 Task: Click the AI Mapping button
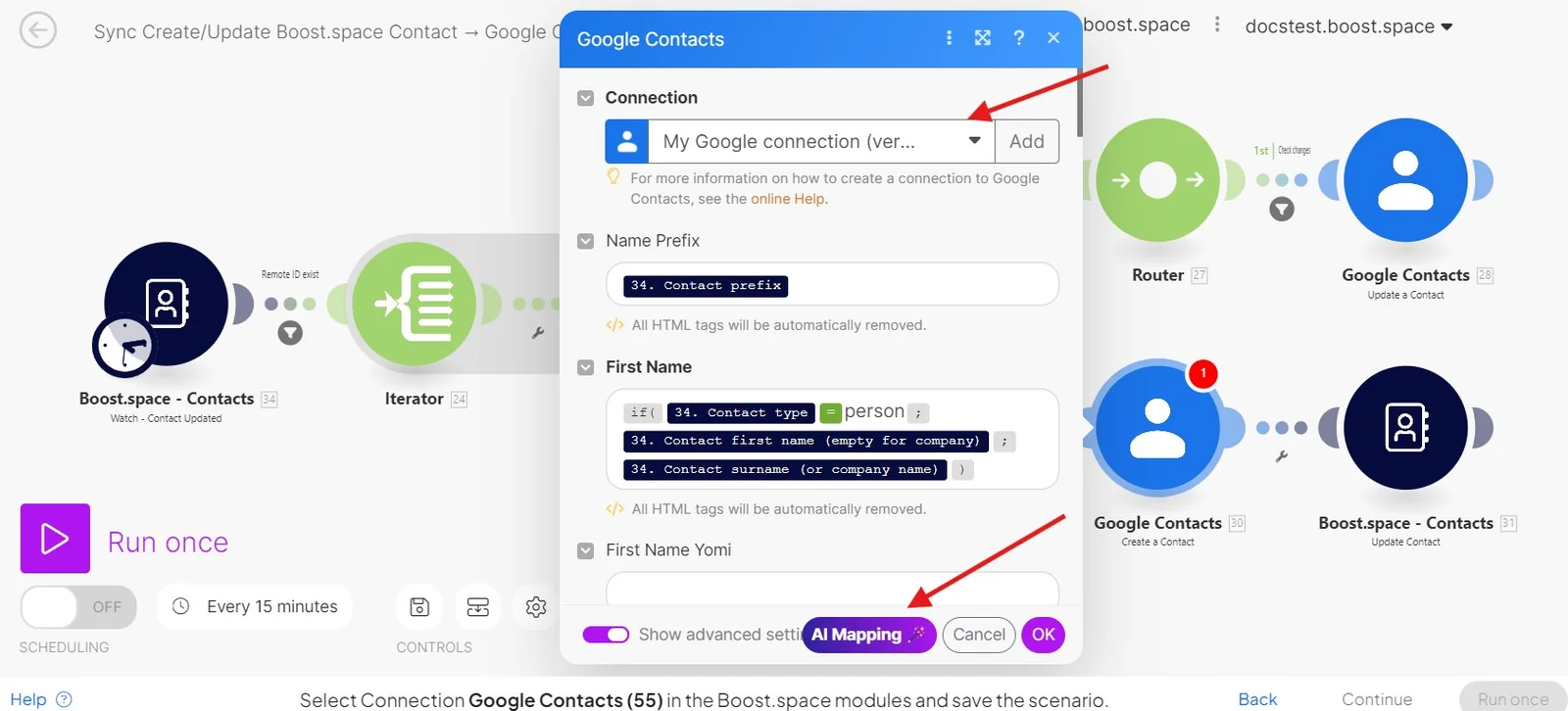click(x=869, y=635)
